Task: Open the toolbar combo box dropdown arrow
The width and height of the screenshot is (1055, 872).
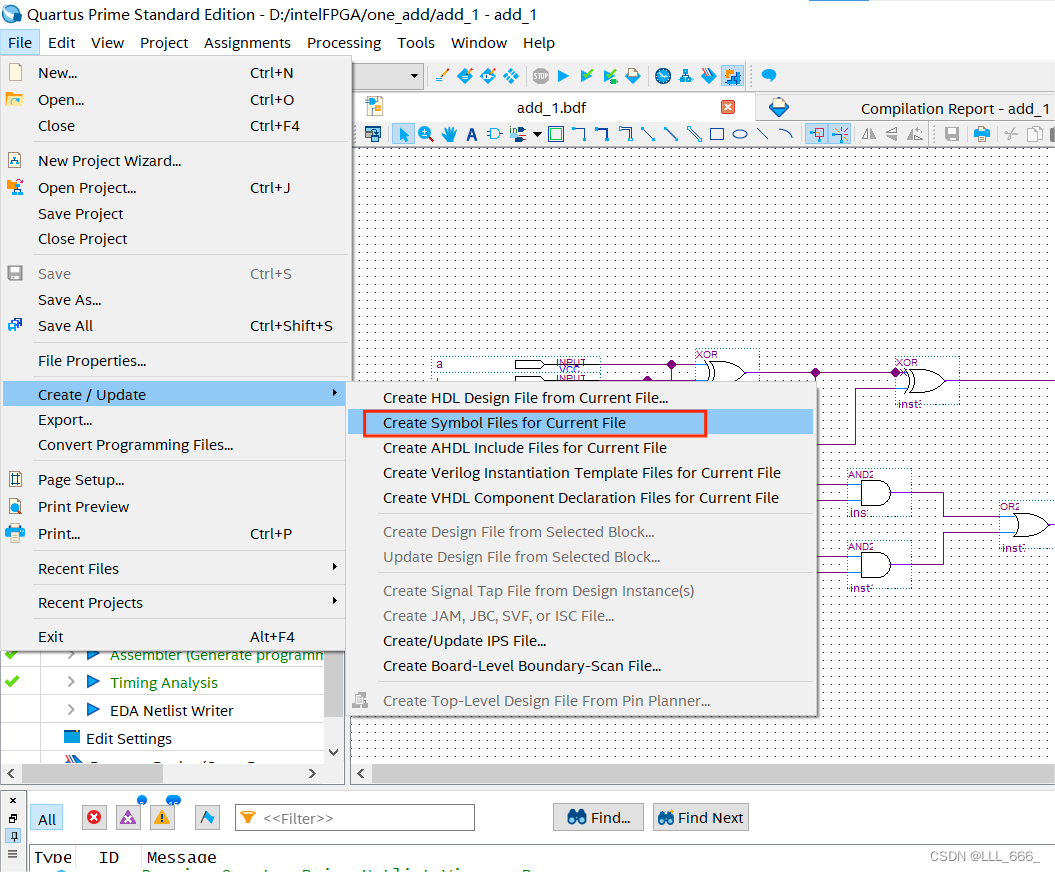Action: coord(414,76)
